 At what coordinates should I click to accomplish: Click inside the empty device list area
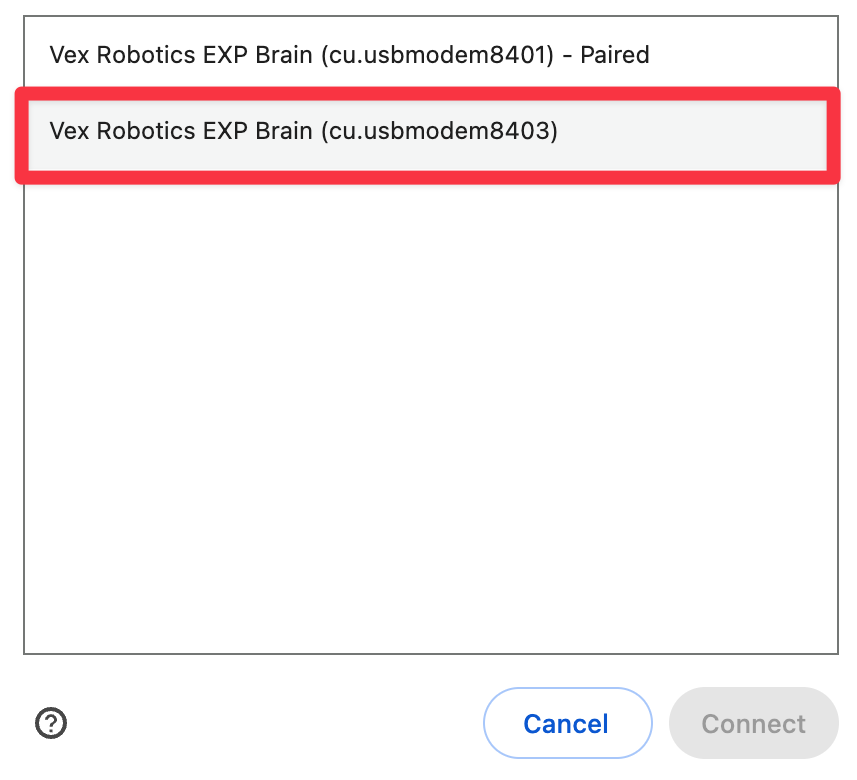tap(428, 420)
